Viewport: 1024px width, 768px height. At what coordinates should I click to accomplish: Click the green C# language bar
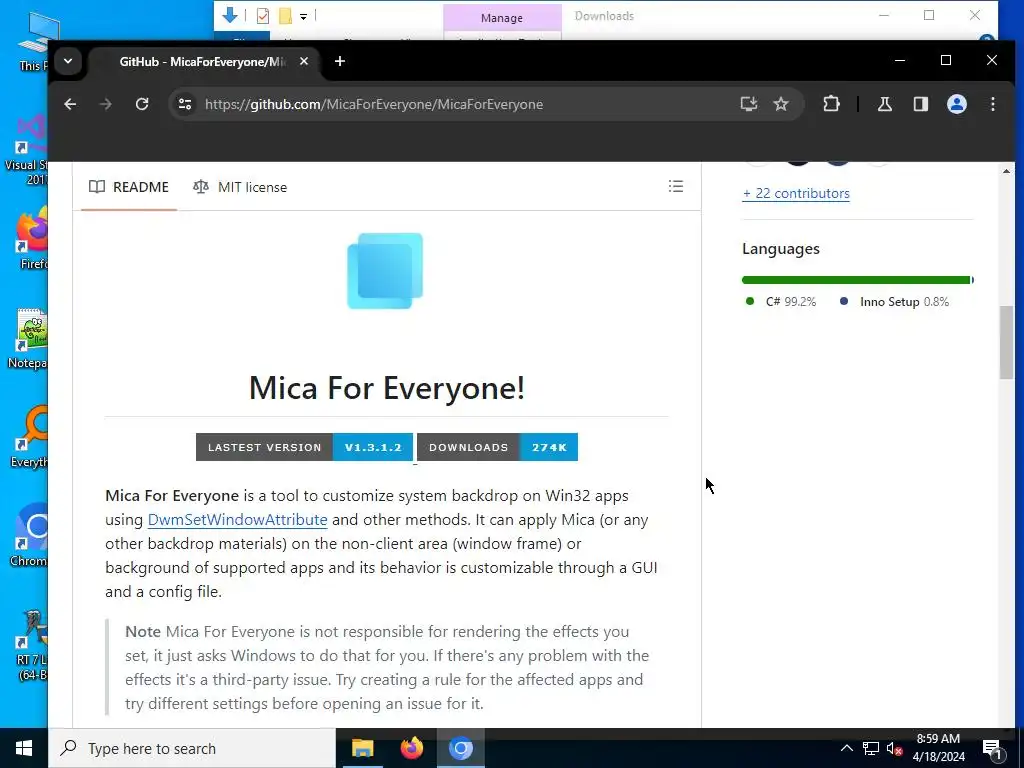click(x=856, y=280)
